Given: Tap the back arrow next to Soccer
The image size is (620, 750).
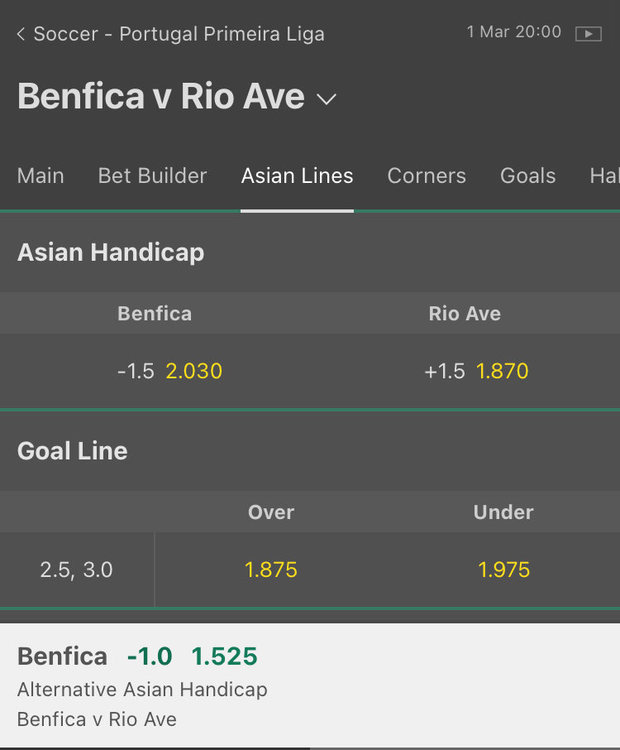Looking at the screenshot, I should click(21, 34).
